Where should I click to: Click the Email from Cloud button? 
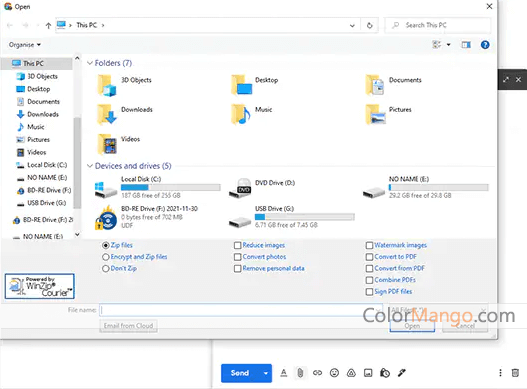coord(128,326)
